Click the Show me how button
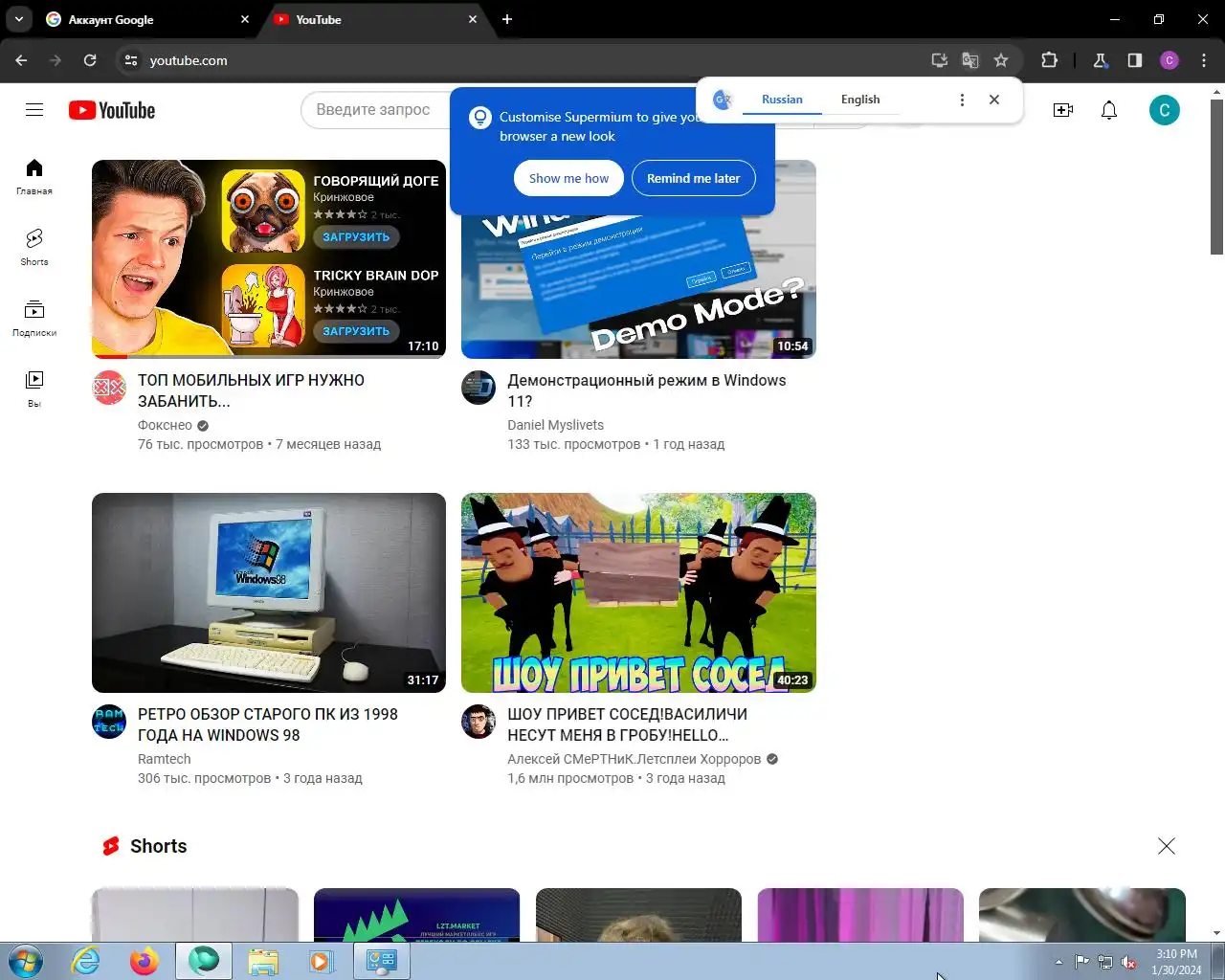This screenshot has width=1225, height=980. click(x=568, y=178)
